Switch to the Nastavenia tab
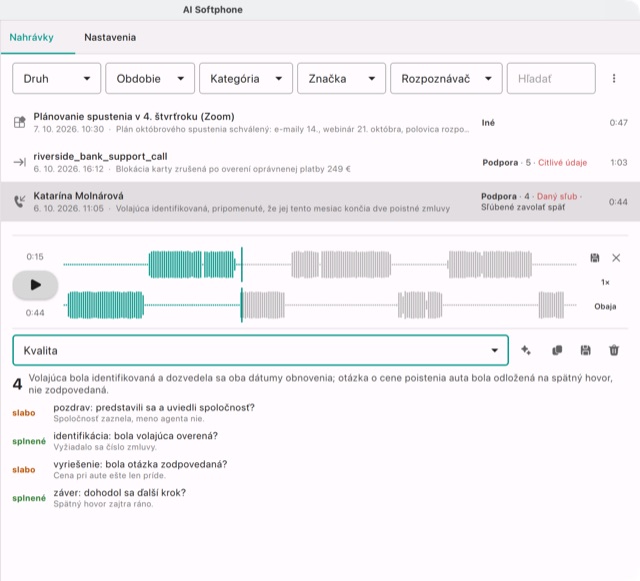The width and height of the screenshot is (640, 581). click(x=110, y=37)
